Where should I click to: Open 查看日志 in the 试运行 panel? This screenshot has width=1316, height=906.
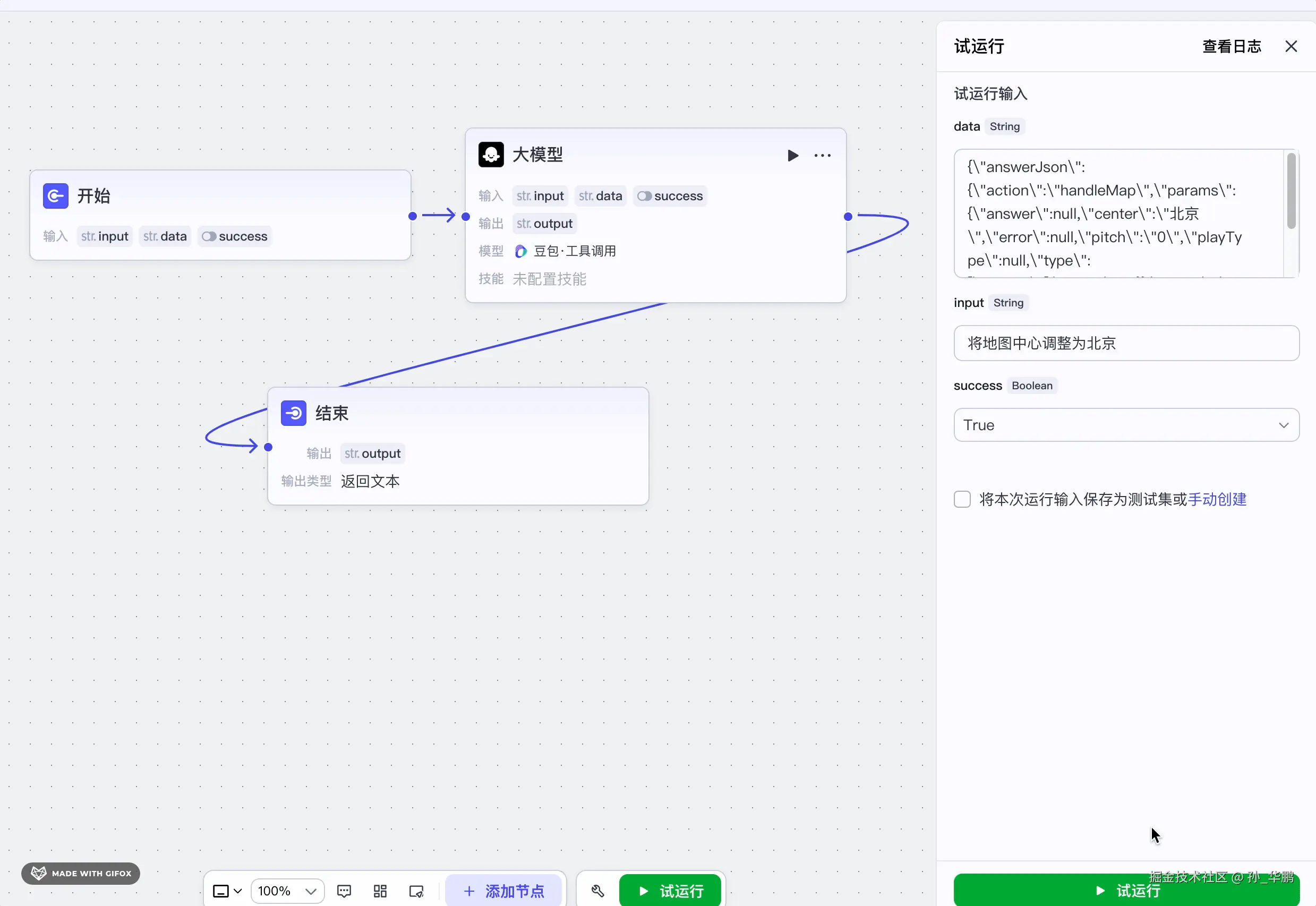pos(1231,46)
